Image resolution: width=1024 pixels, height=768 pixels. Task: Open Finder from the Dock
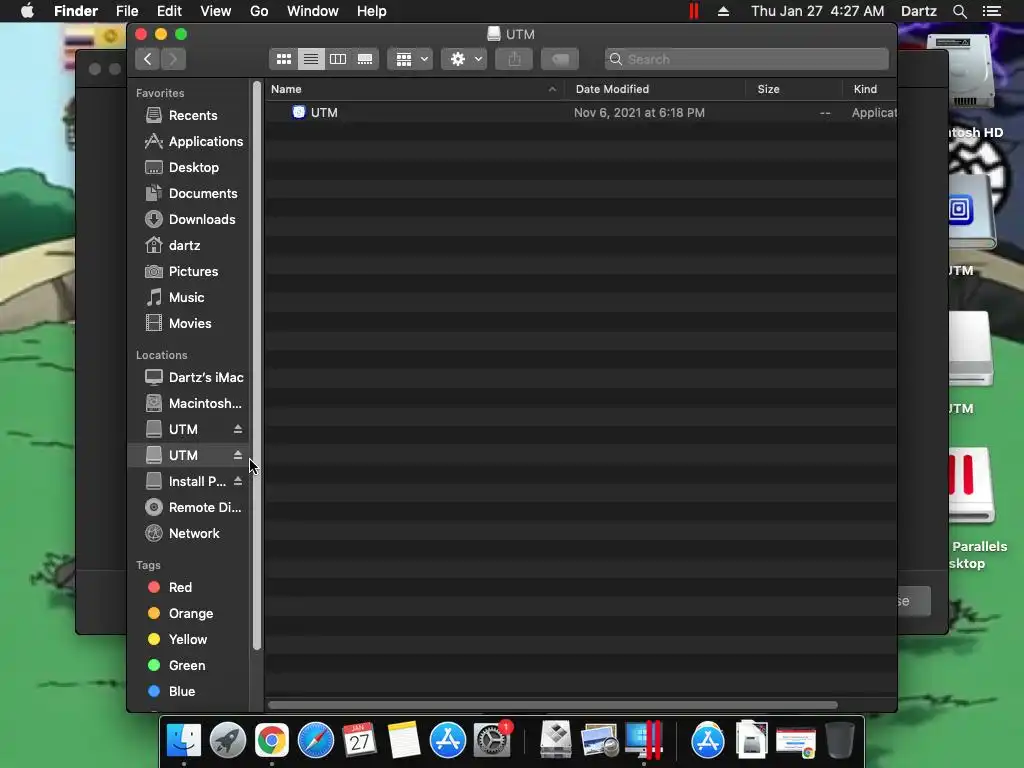click(184, 740)
